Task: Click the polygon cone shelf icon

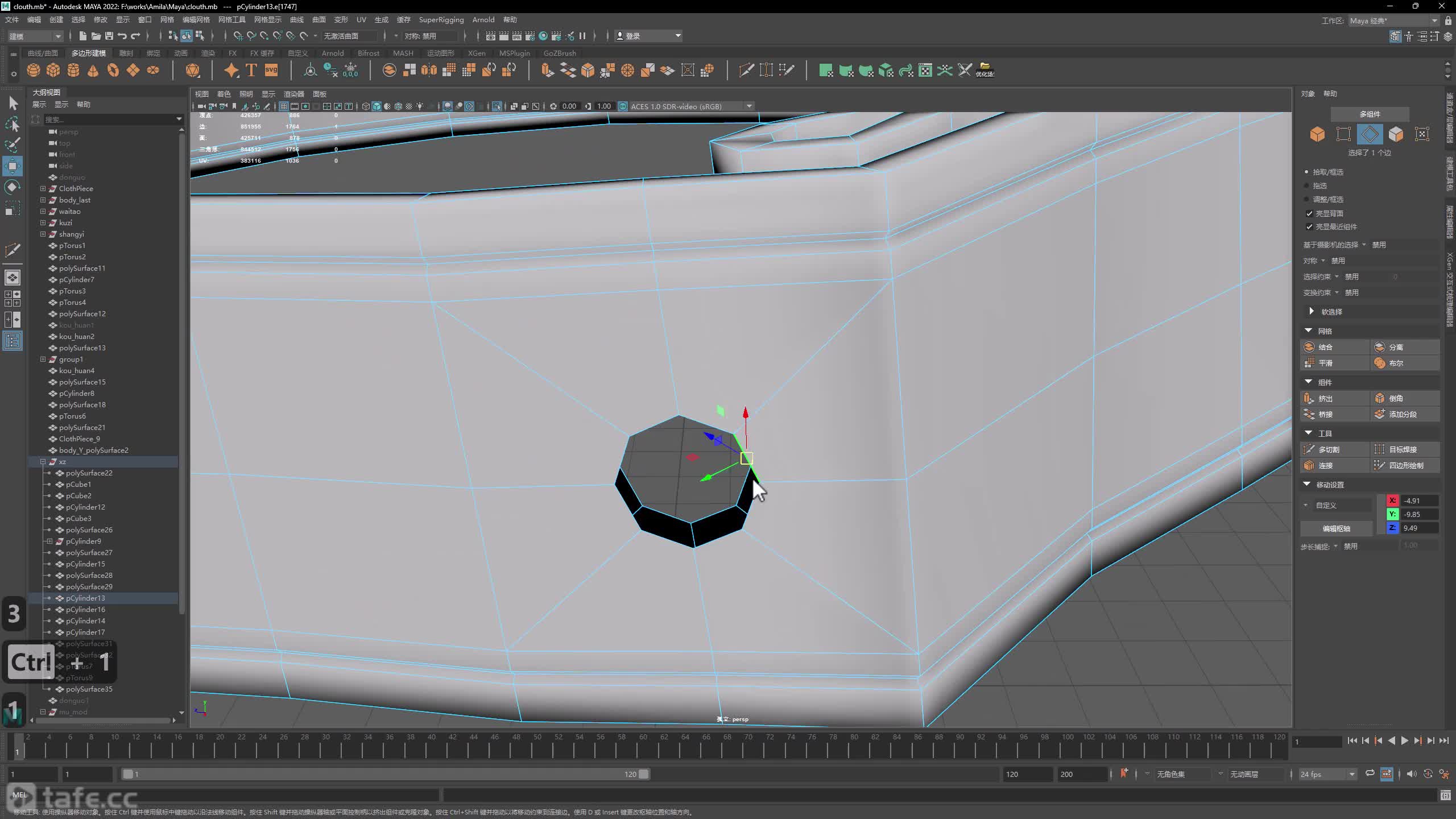Action: 93,71
